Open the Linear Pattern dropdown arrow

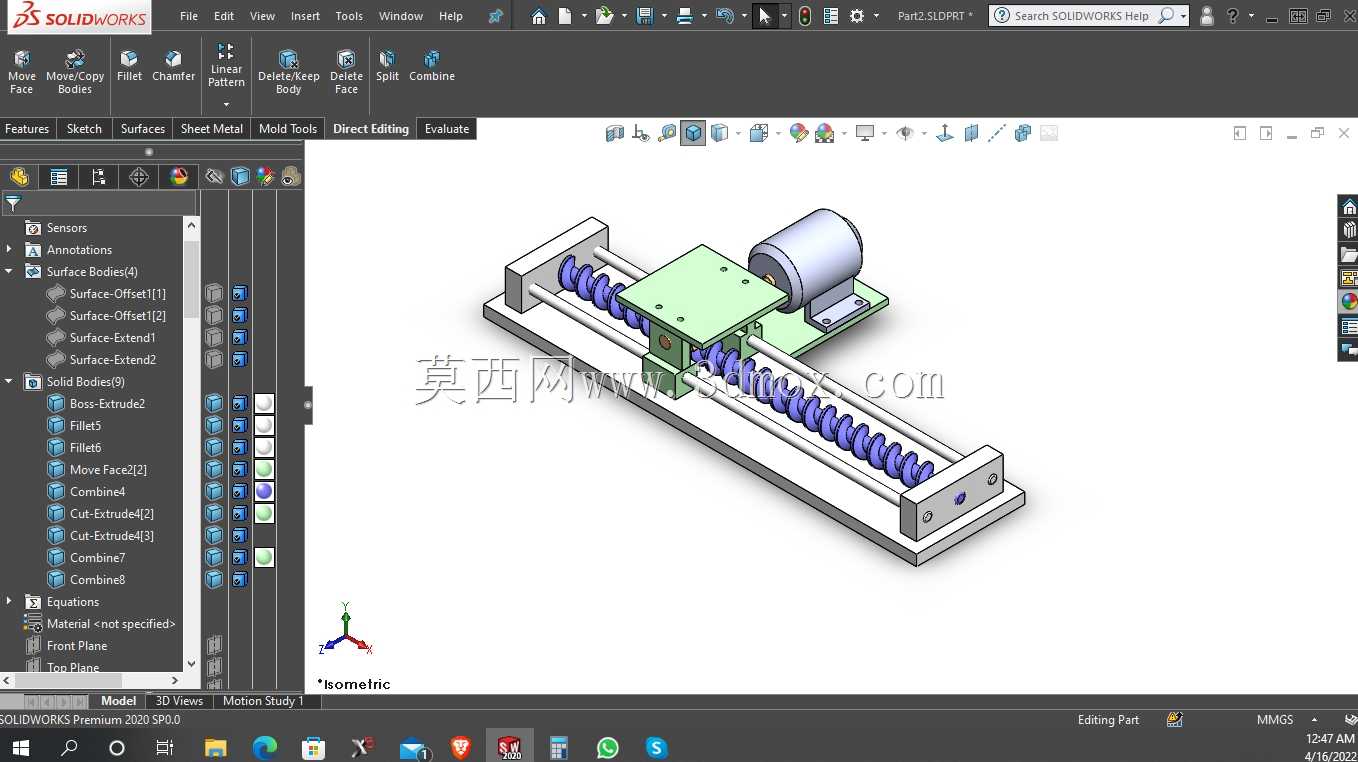click(226, 104)
